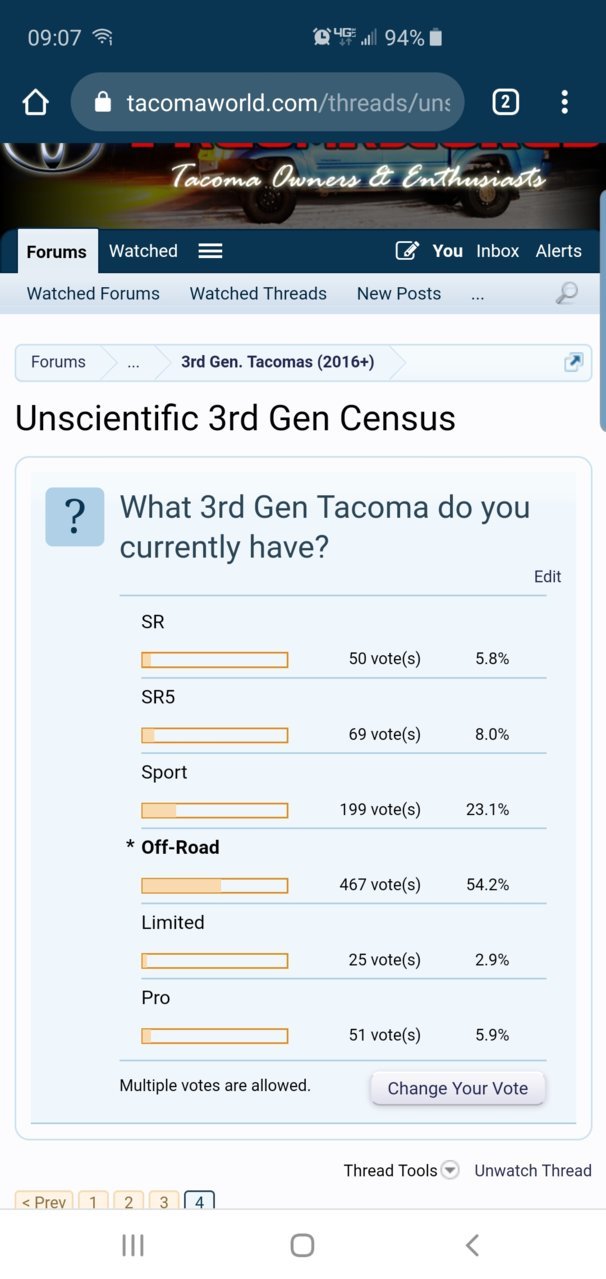Screen dimensions: 606x1279
Task: Tap the Android back navigation button
Action: [x=472, y=1244]
